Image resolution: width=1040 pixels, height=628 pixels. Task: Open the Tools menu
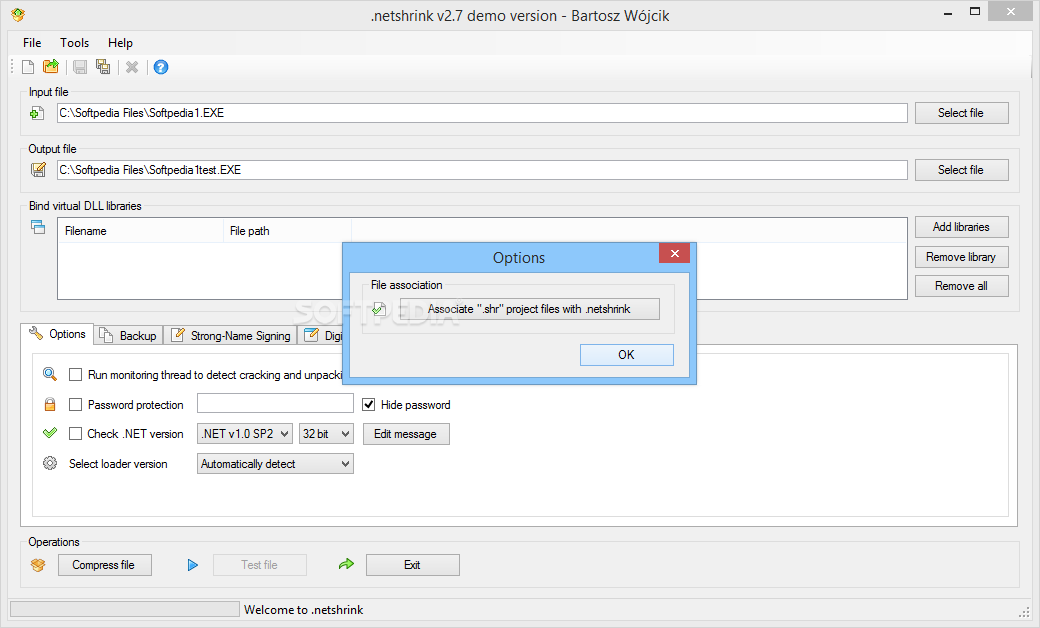pyautogui.click(x=74, y=42)
